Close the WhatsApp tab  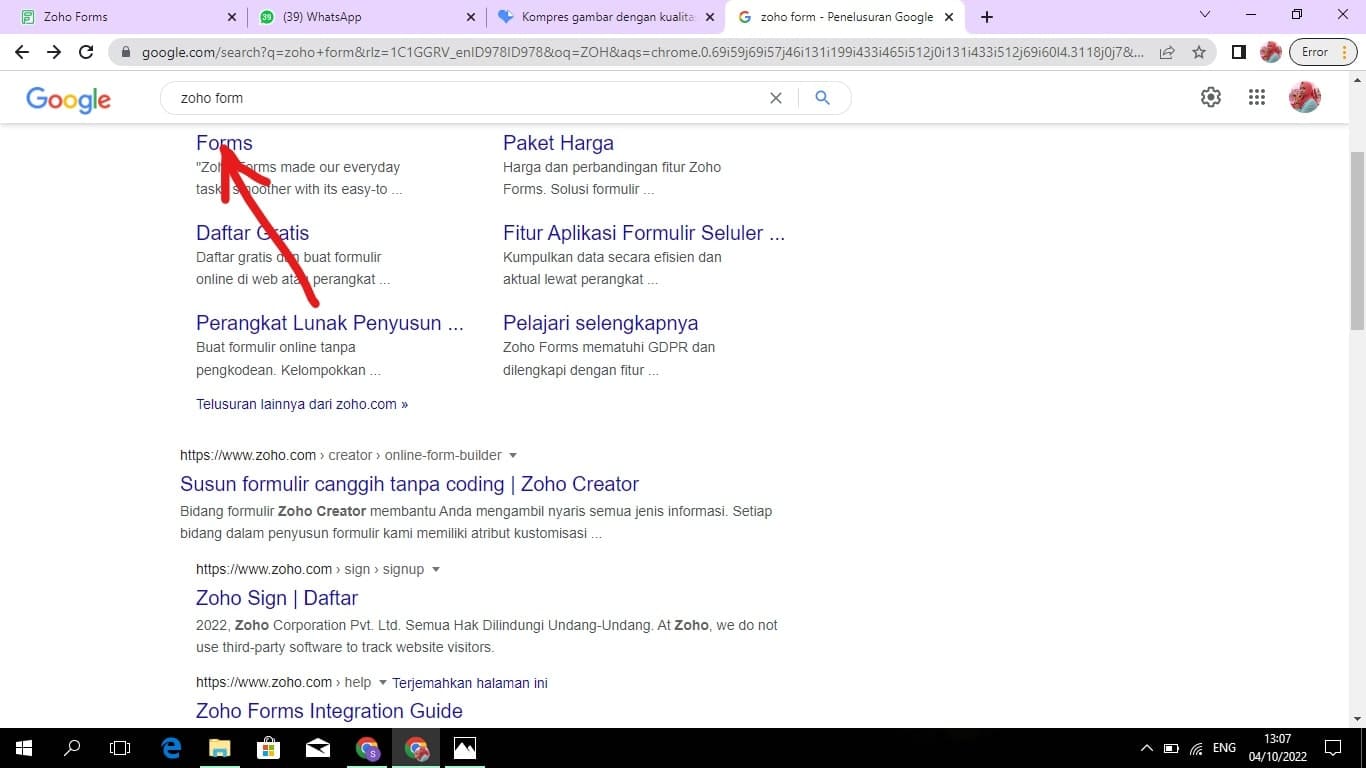tap(471, 17)
